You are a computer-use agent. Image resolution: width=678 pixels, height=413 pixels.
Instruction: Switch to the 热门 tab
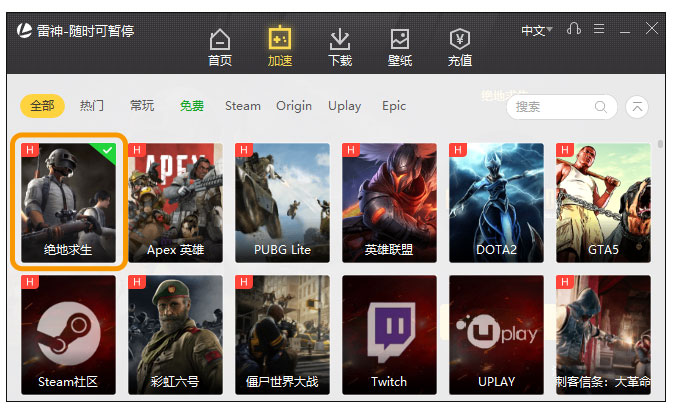coord(92,106)
